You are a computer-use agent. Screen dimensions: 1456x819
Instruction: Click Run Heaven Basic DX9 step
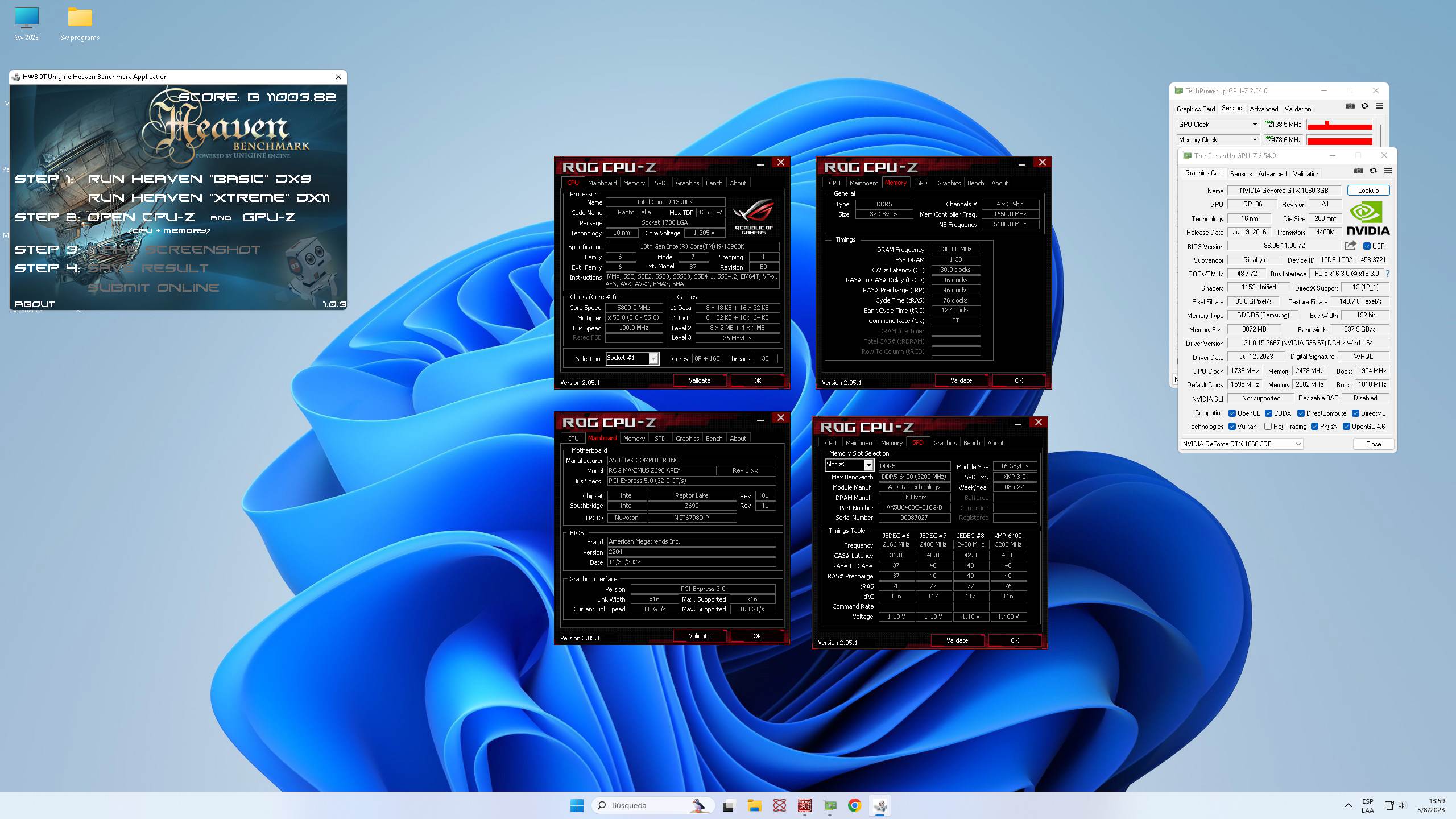pos(199,179)
